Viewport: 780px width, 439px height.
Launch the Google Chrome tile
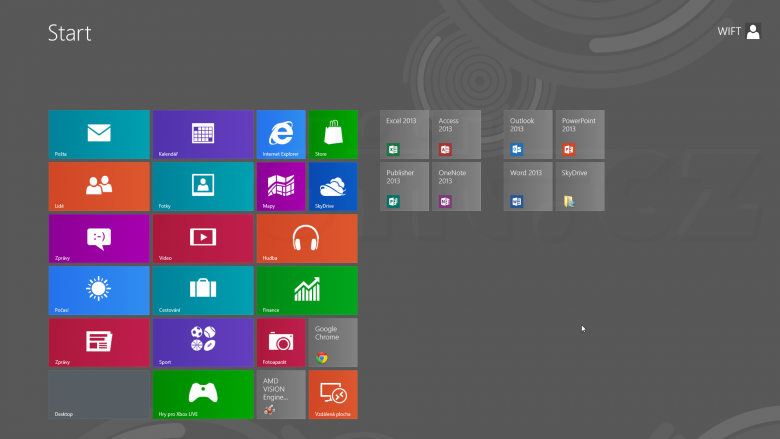[333, 343]
